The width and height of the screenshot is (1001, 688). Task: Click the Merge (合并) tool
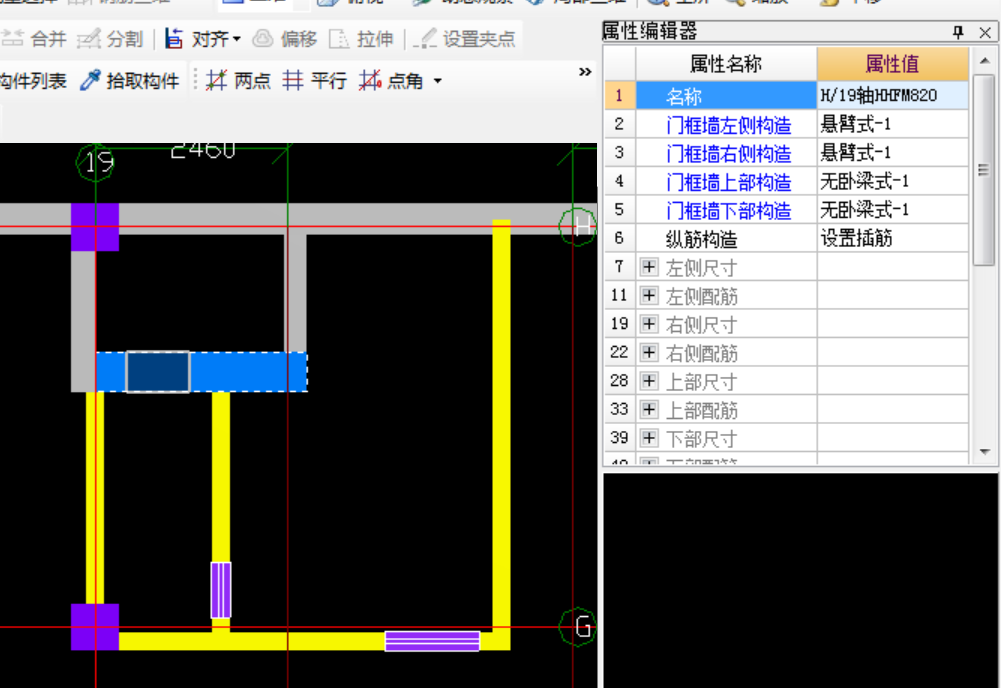(34, 39)
